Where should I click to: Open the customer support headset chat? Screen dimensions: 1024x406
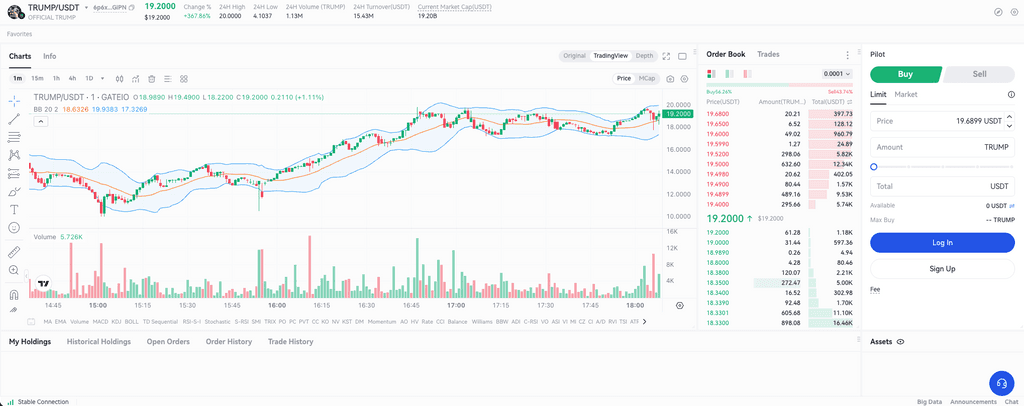tap(1001, 383)
